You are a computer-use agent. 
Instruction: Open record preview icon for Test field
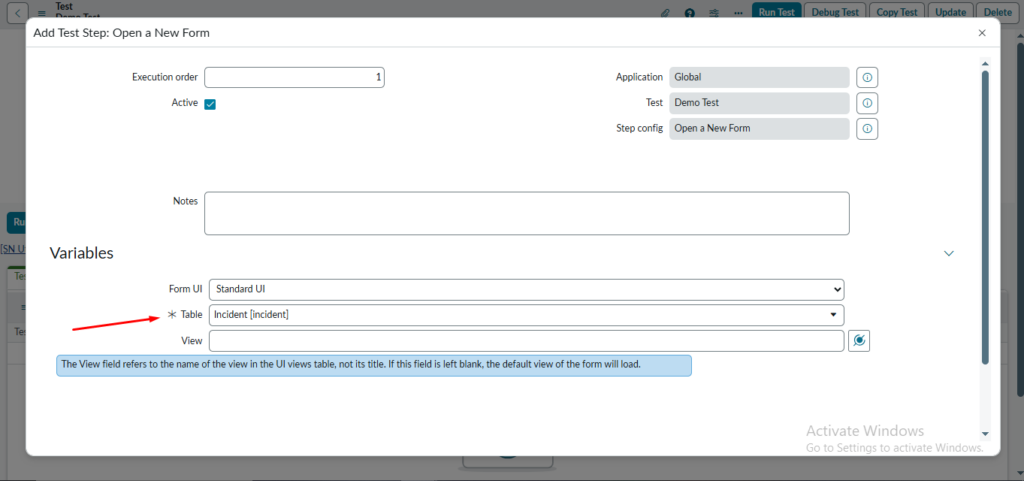tap(867, 103)
